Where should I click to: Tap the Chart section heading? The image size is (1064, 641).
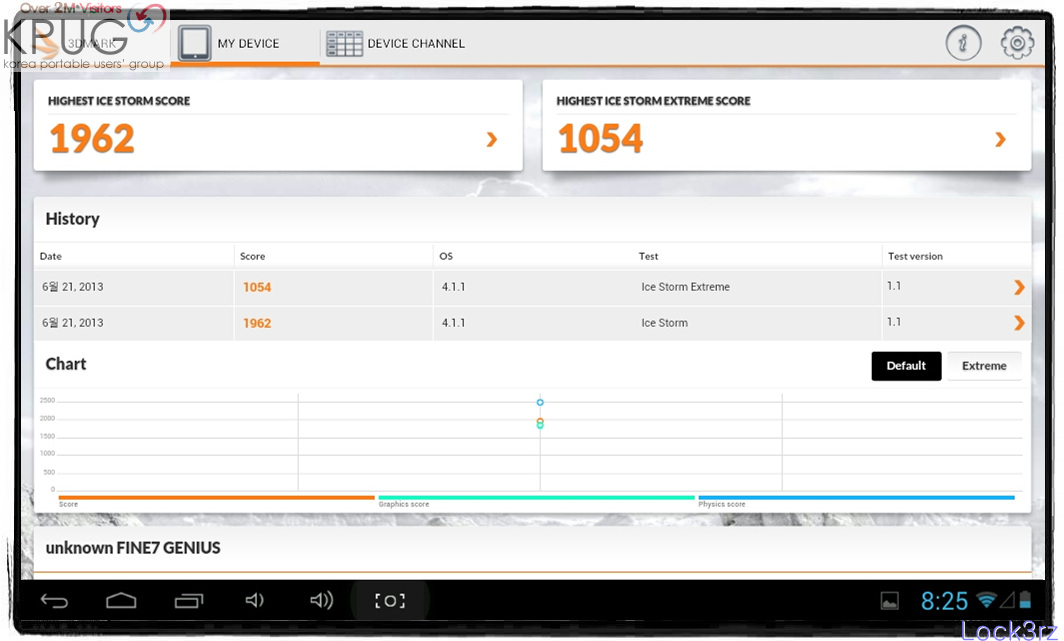[x=66, y=364]
